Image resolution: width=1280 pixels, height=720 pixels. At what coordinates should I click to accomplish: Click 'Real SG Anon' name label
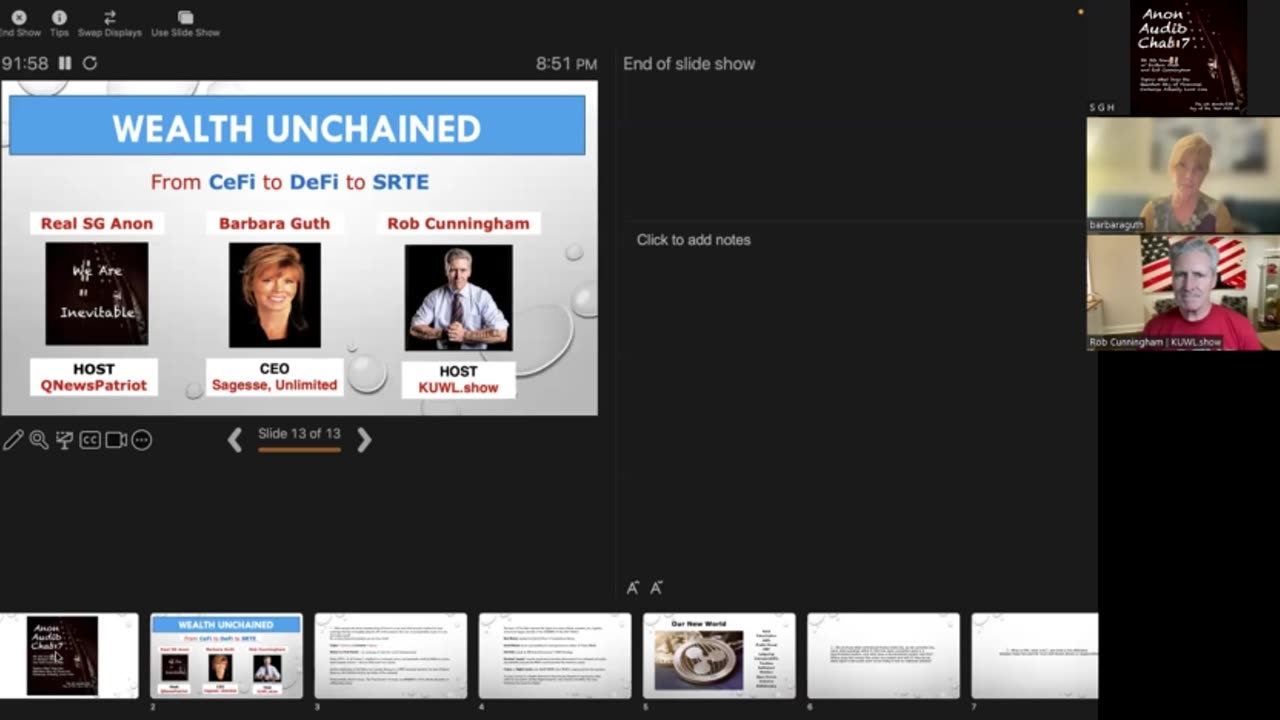point(97,223)
